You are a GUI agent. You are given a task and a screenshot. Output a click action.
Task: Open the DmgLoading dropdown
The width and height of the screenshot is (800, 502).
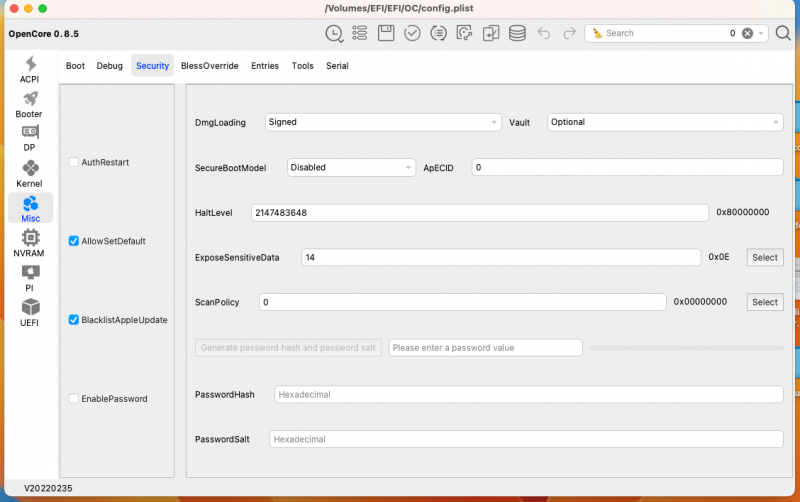[x=383, y=122]
